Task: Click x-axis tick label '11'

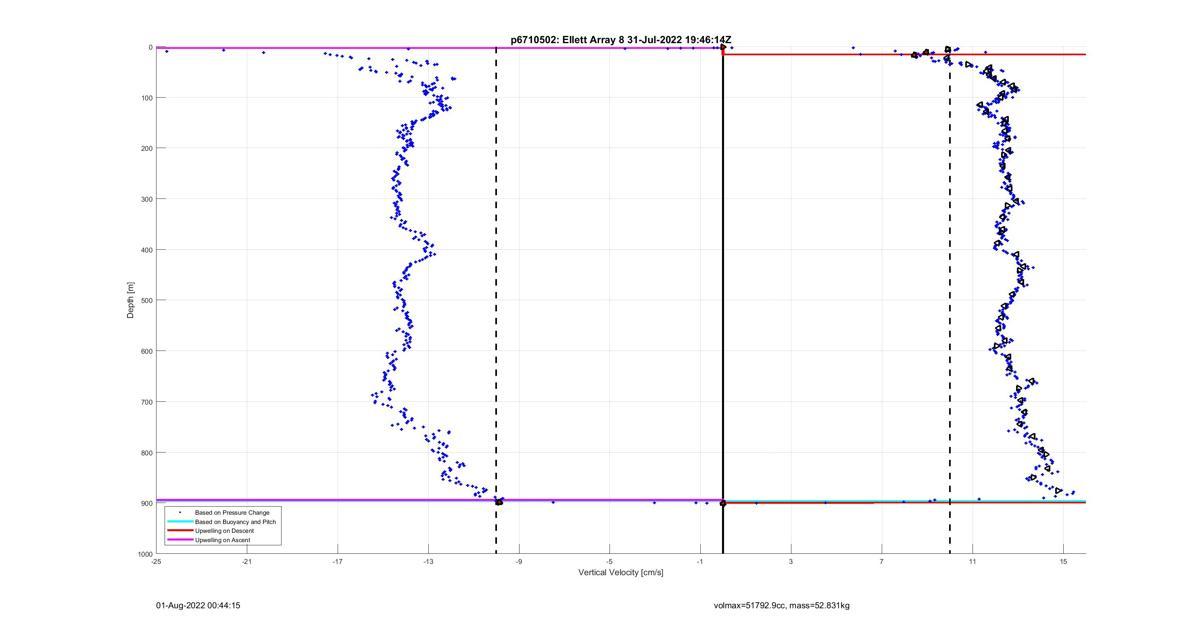Action: pos(972,561)
